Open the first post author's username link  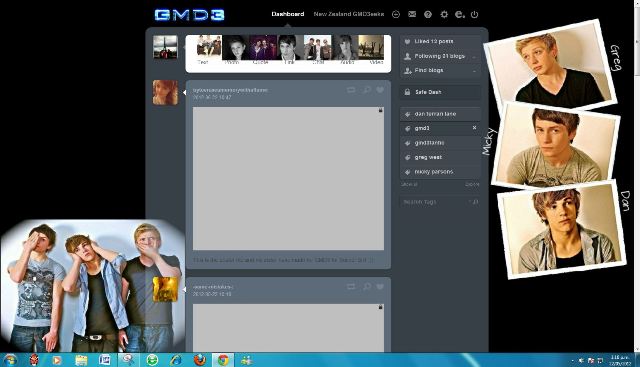click(x=230, y=90)
